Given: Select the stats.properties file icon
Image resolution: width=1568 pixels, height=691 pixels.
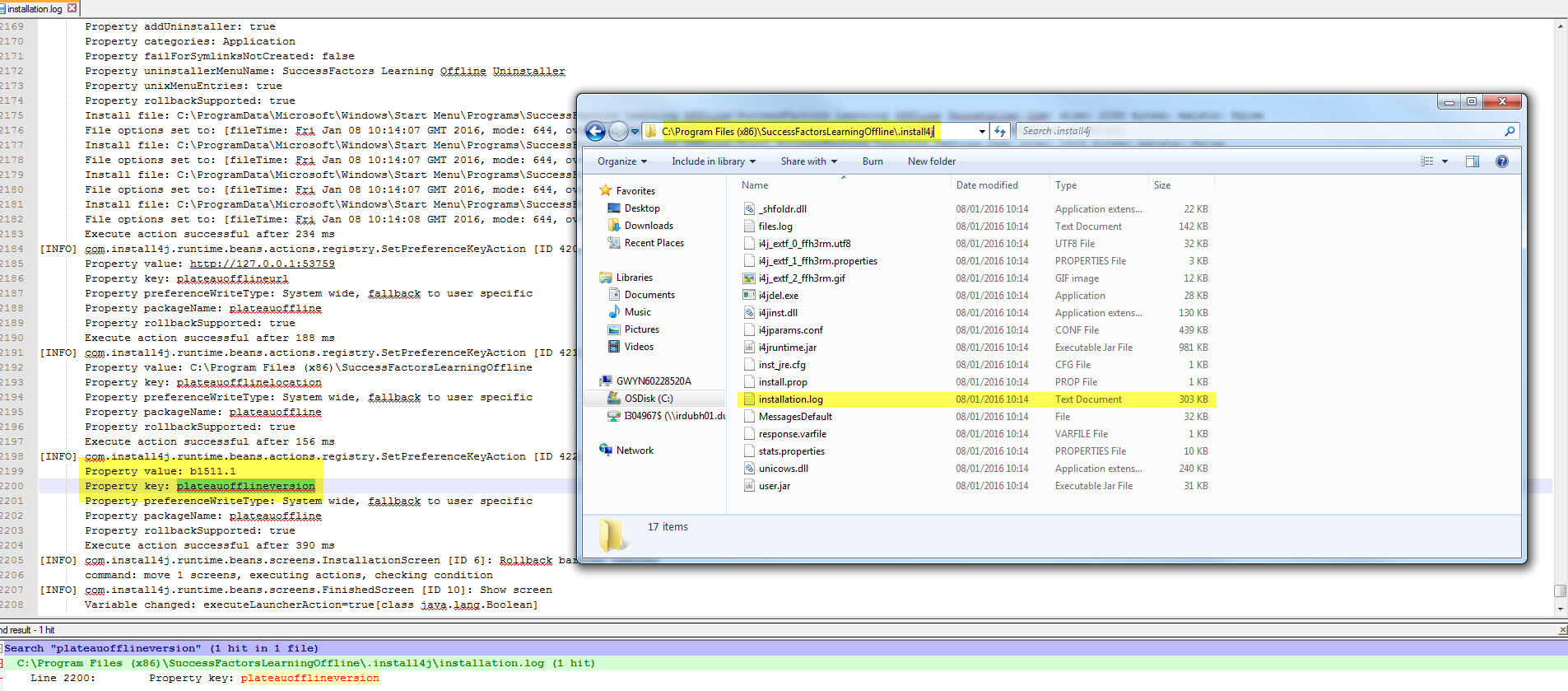Looking at the screenshot, I should (749, 451).
